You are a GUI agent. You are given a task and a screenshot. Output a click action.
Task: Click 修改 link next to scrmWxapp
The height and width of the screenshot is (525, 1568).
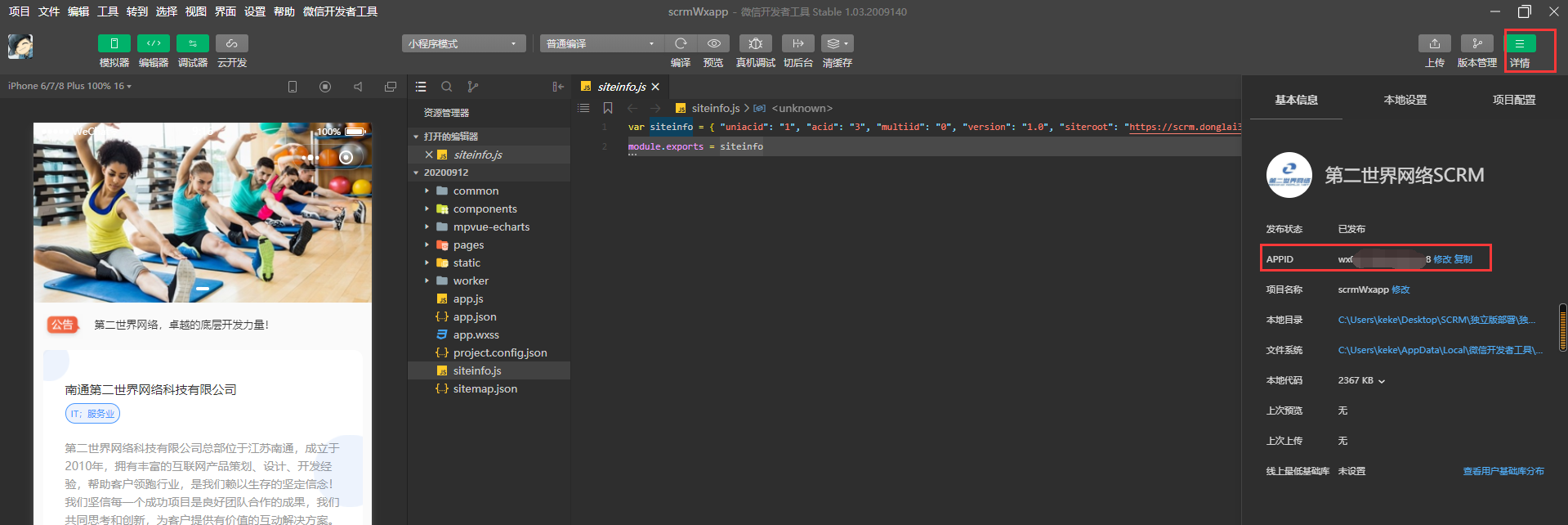coord(1400,289)
